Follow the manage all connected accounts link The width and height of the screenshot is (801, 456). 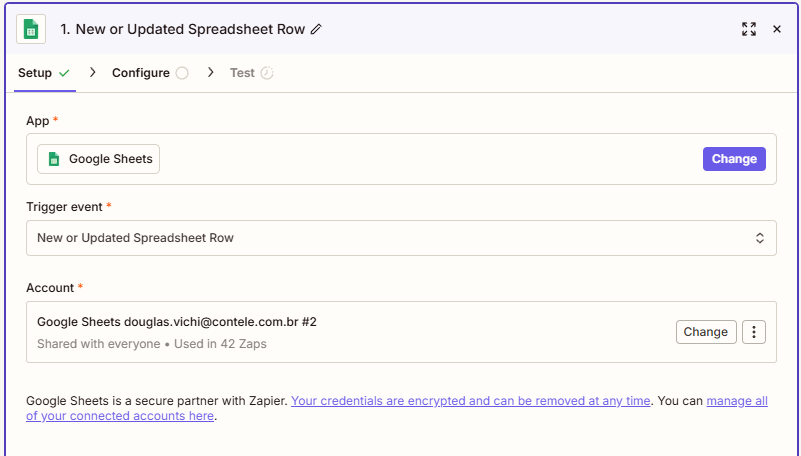[736, 401]
